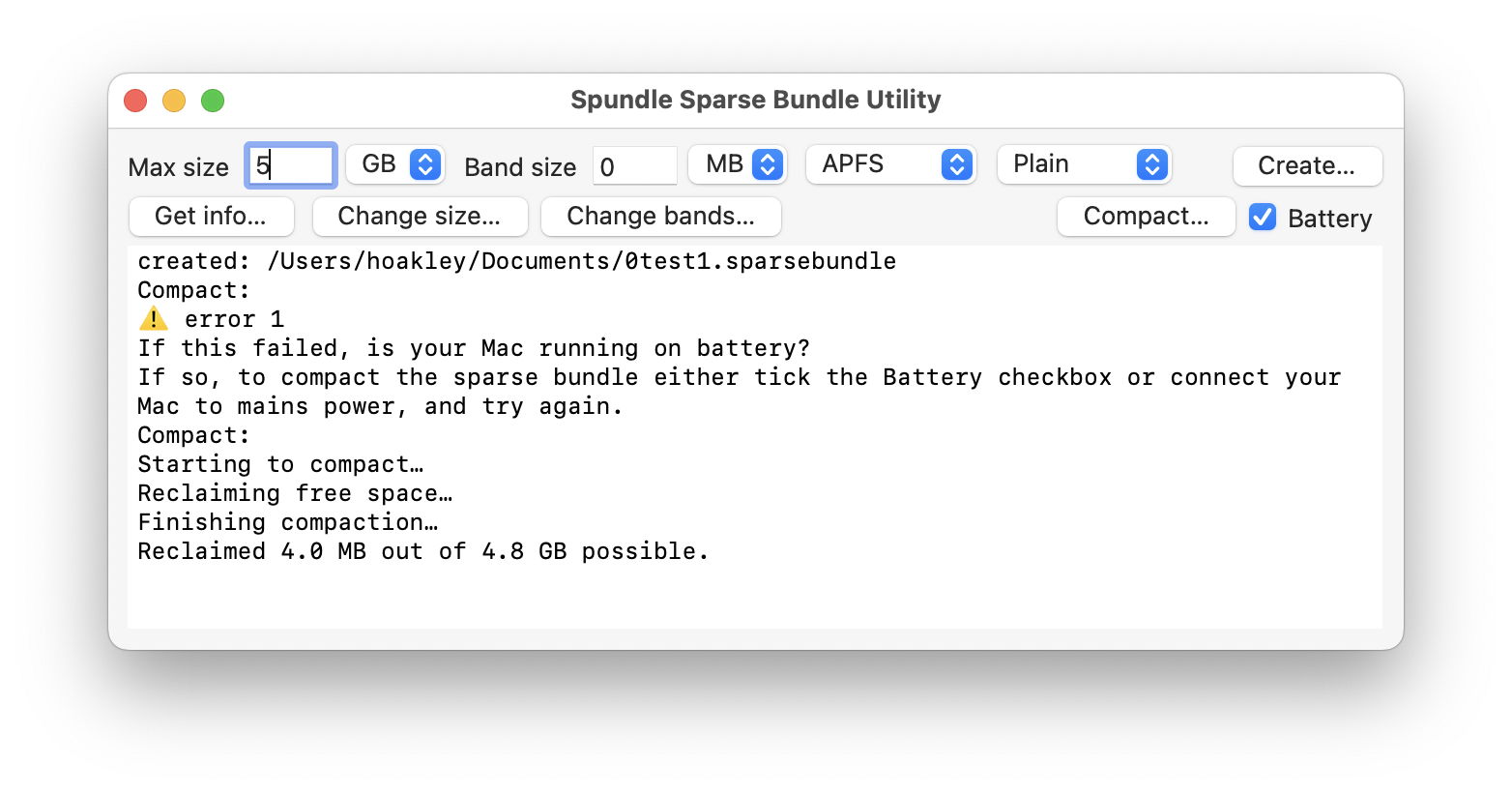Open the MB band unit dropdown
The width and height of the screenshot is (1512, 793).
coord(738,164)
